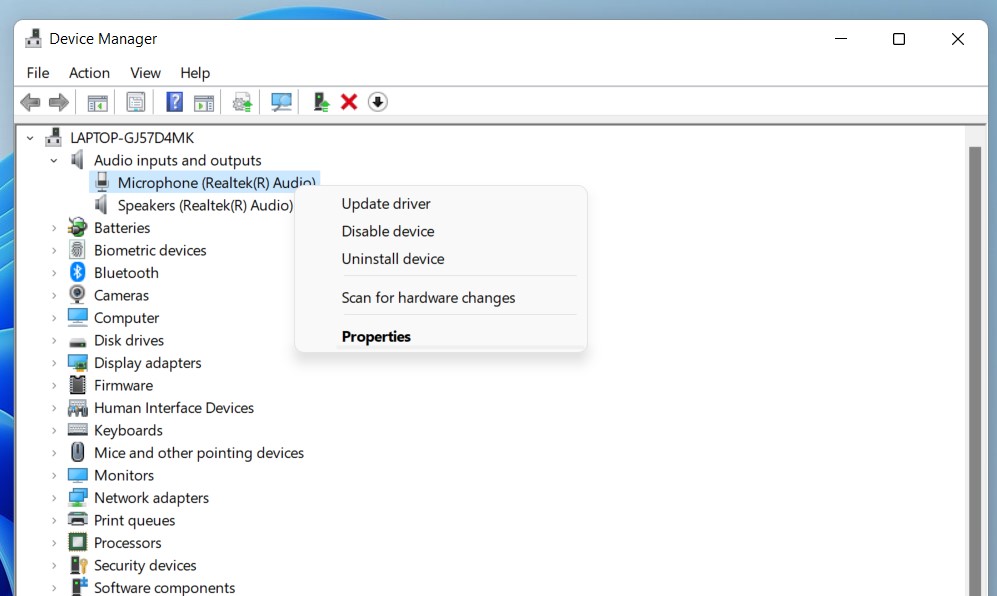997x596 pixels.
Task: Expand the Bluetooth category
Action: tap(54, 273)
